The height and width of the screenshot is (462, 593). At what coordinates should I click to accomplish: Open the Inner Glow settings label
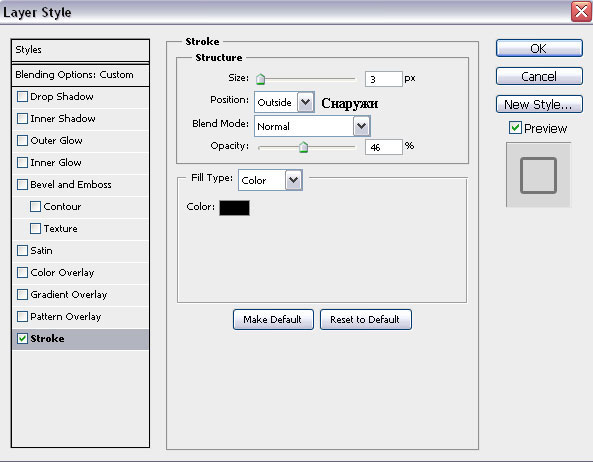click(56, 163)
